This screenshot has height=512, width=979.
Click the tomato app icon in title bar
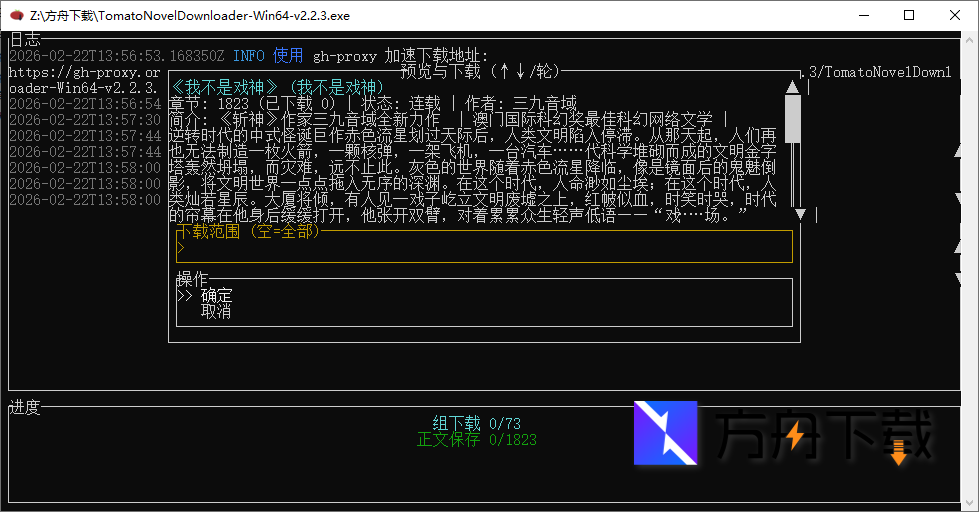click(x=15, y=15)
